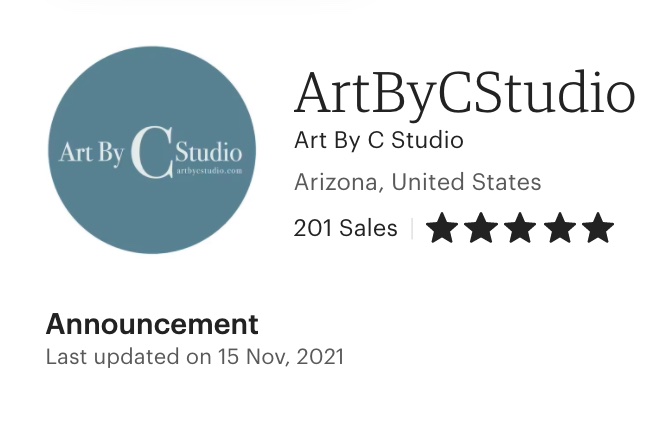
Task: Click the word 'Studio' inside the logo
Action: 208,152
